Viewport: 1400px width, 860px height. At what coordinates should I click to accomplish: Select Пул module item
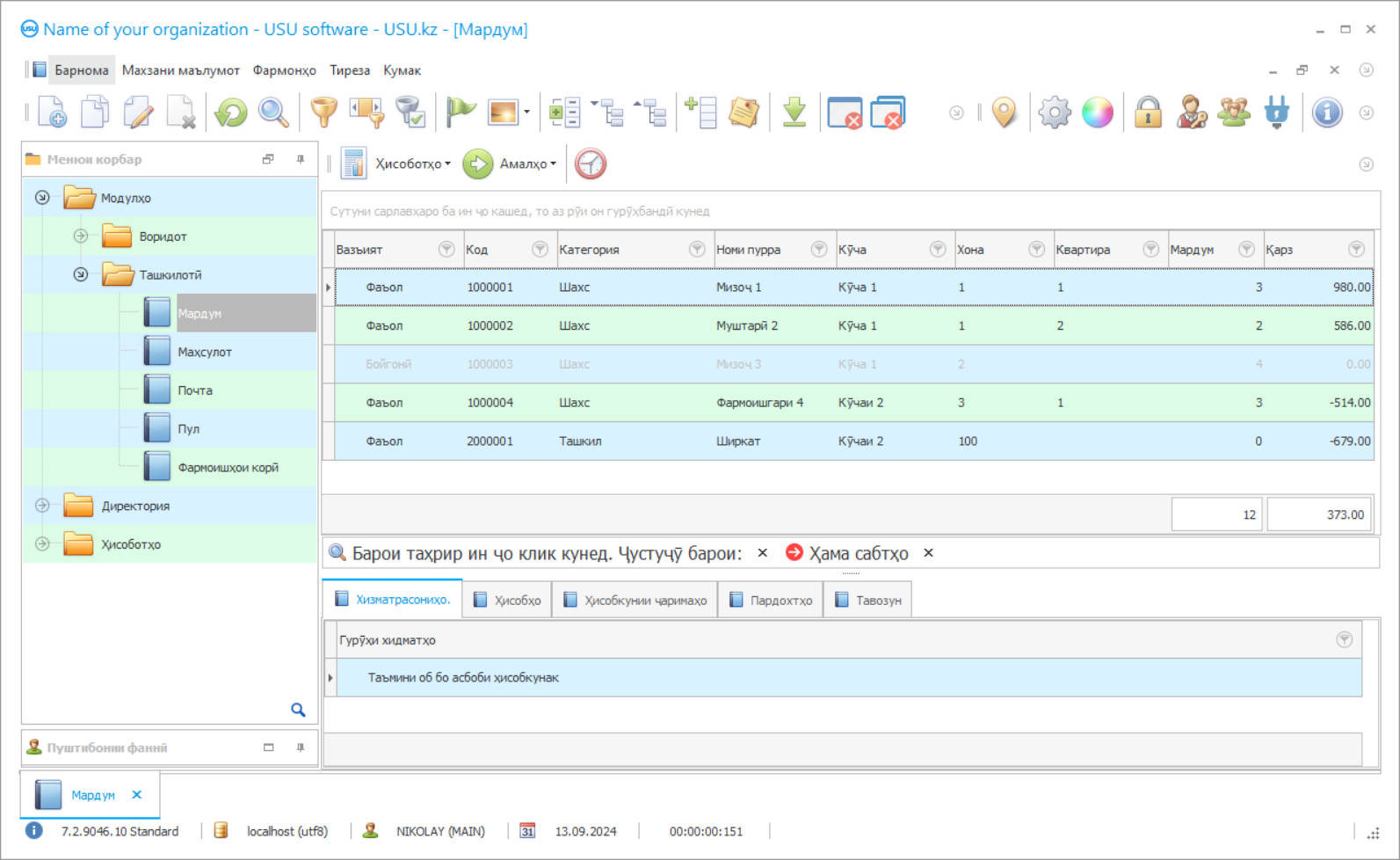click(x=189, y=429)
